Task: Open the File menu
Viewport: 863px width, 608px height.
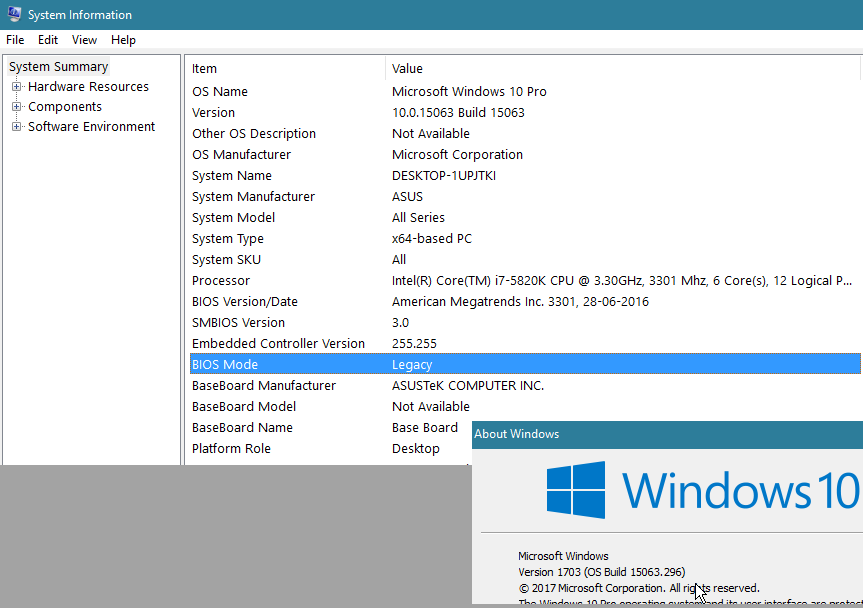Action: click(x=15, y=40)
